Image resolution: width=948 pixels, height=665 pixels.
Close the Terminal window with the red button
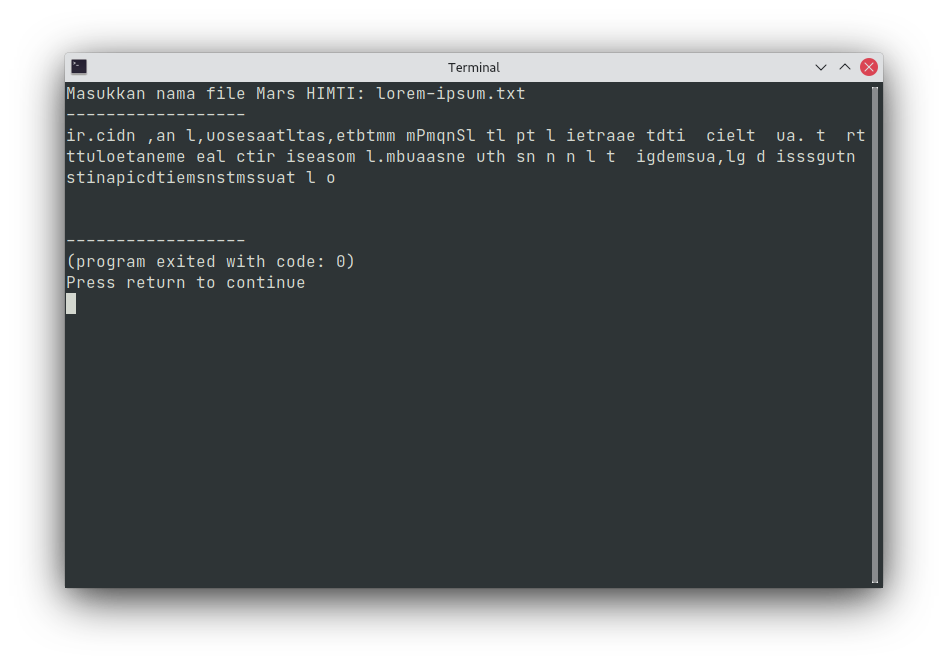coord(869,67)
